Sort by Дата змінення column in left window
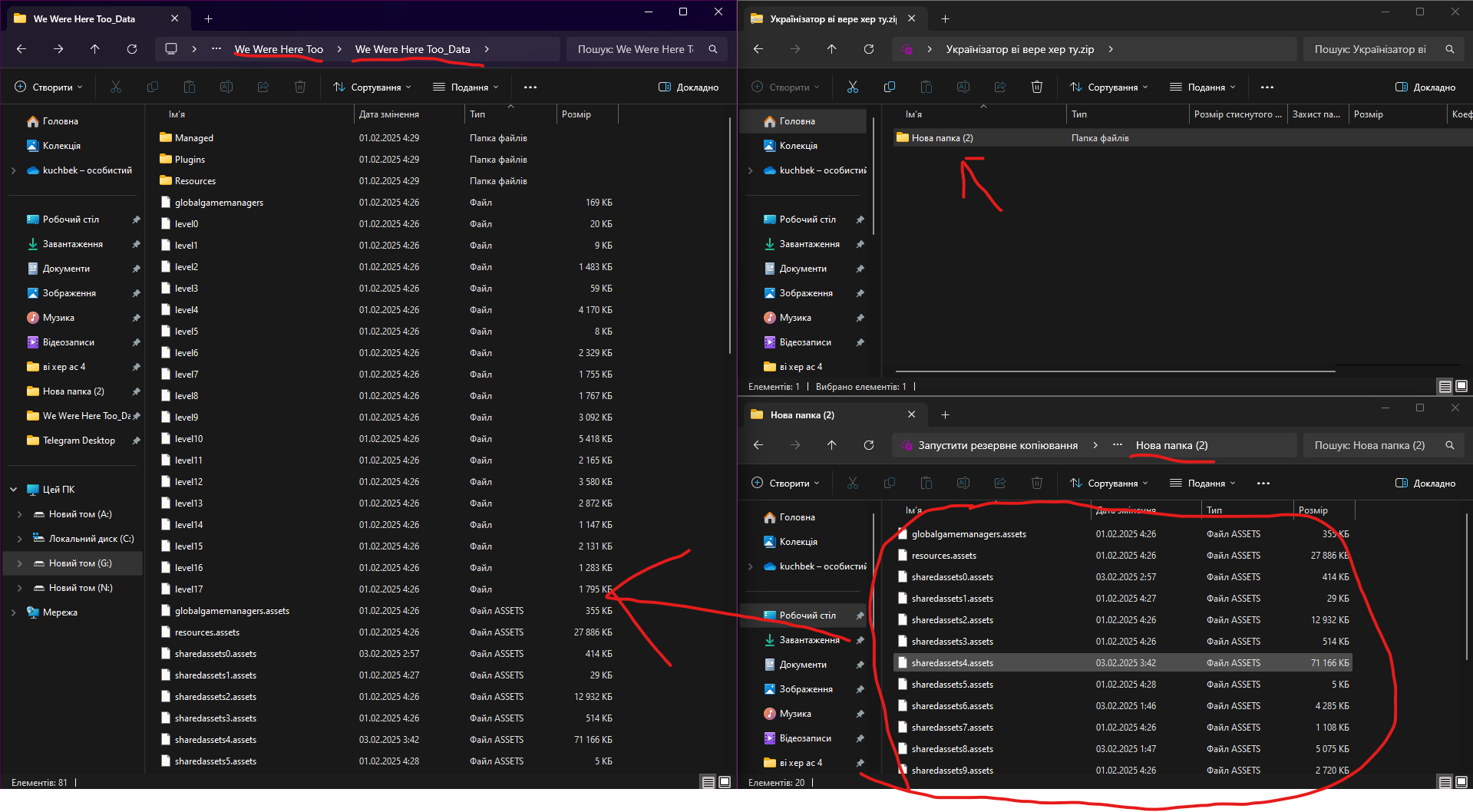This screenshot has height=812, width=1473. [x=408, y=114]
